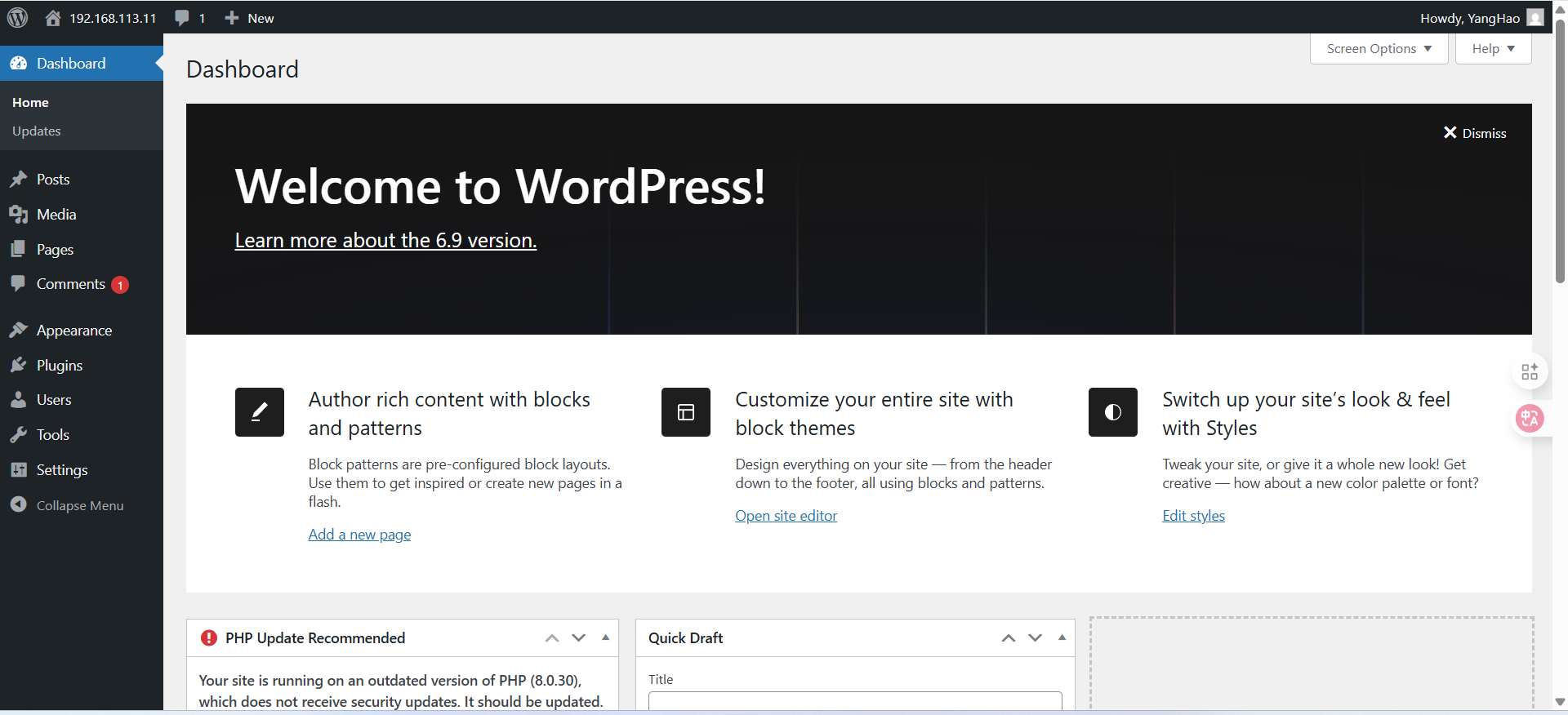Move PHP Update Recommended panel up
This screenshot has width=1568, height=715.
(x=552, y=638)
